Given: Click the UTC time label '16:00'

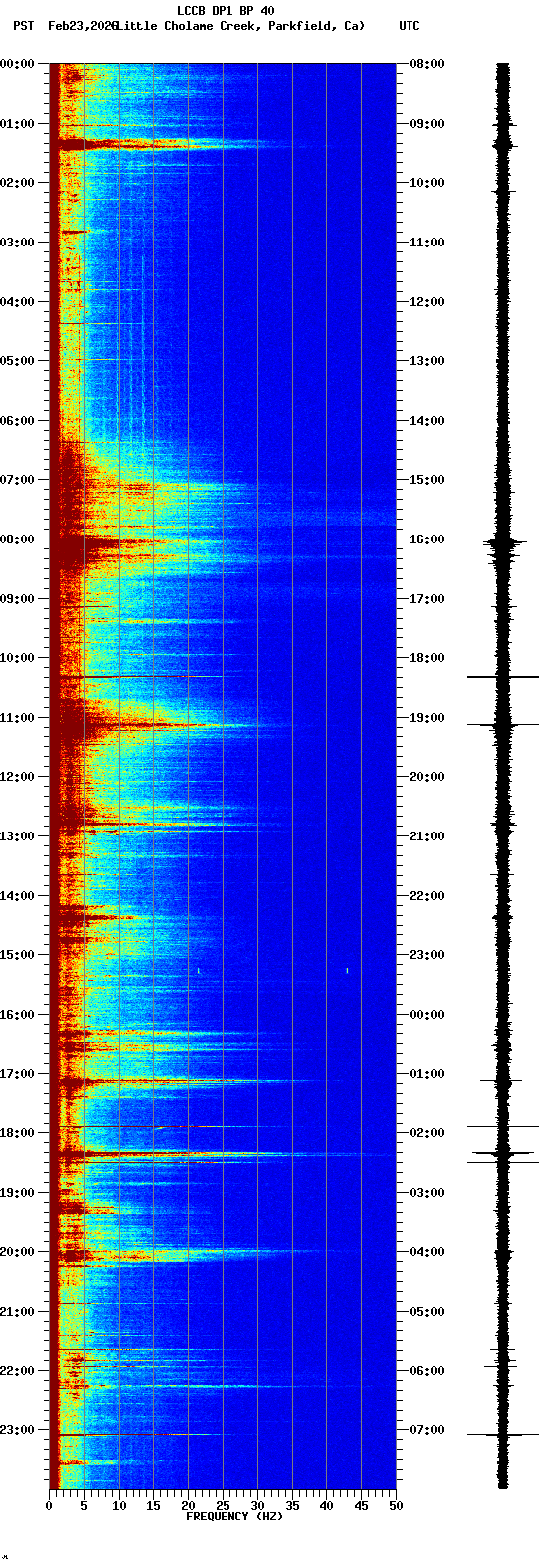Looking at the screenshot, I should [x=427, y=539].
